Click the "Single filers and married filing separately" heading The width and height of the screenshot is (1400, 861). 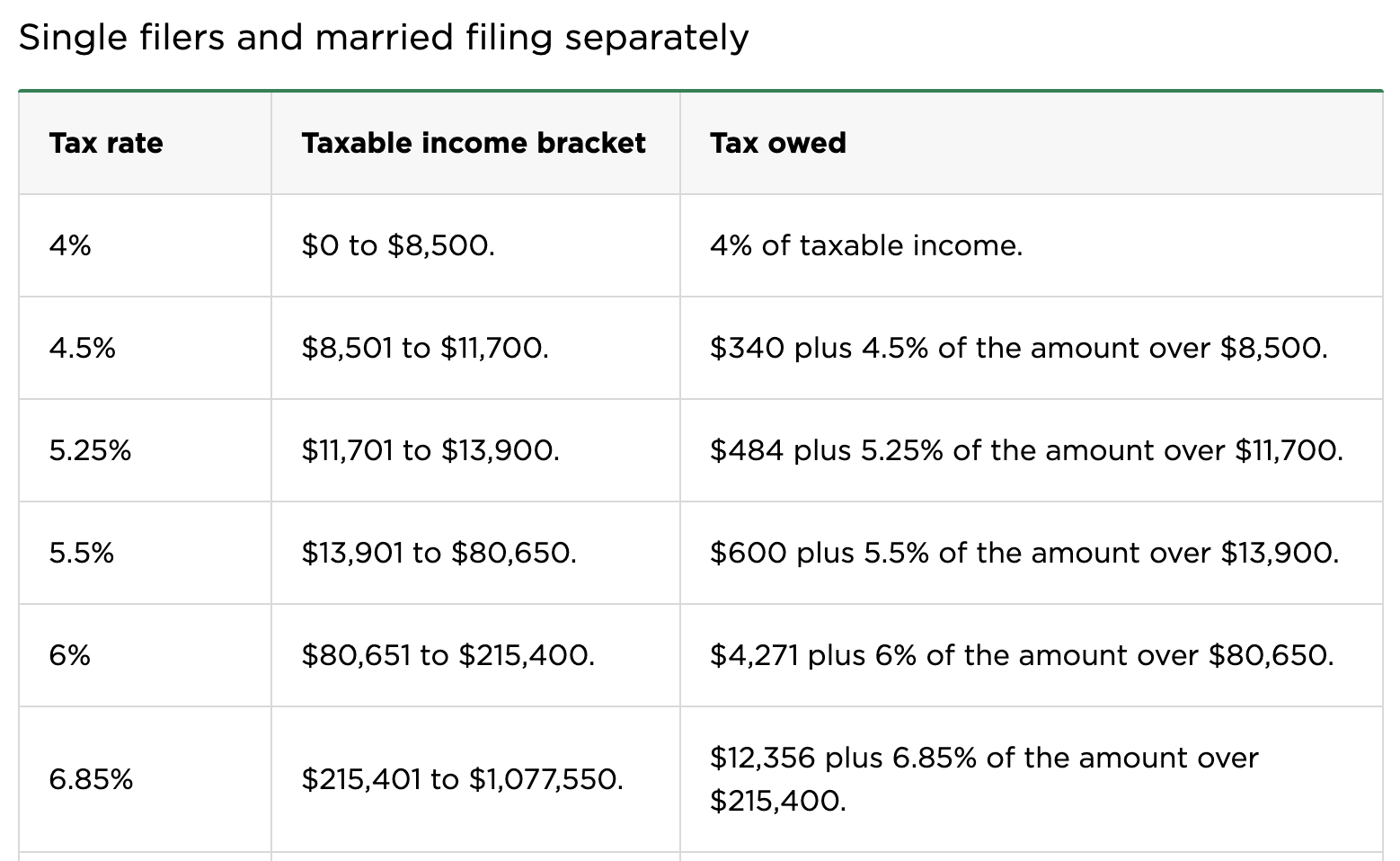click(384, 38)
